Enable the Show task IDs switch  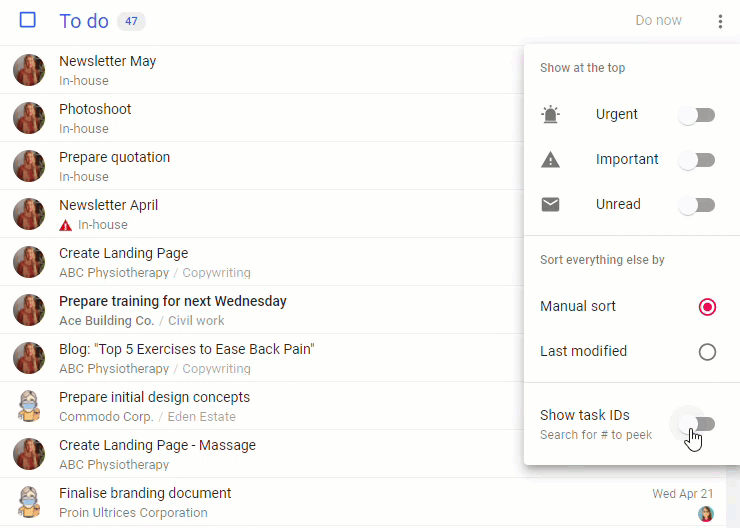click(x=697, y=424)
